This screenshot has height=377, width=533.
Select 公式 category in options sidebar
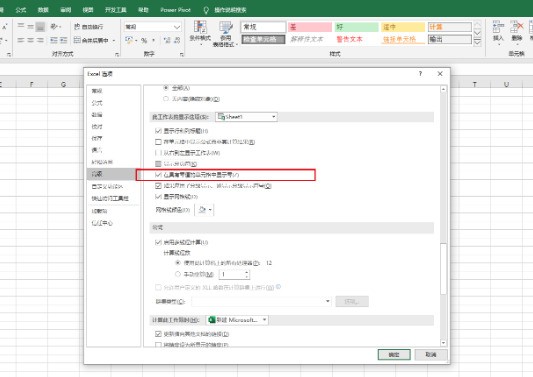[97, 103]
